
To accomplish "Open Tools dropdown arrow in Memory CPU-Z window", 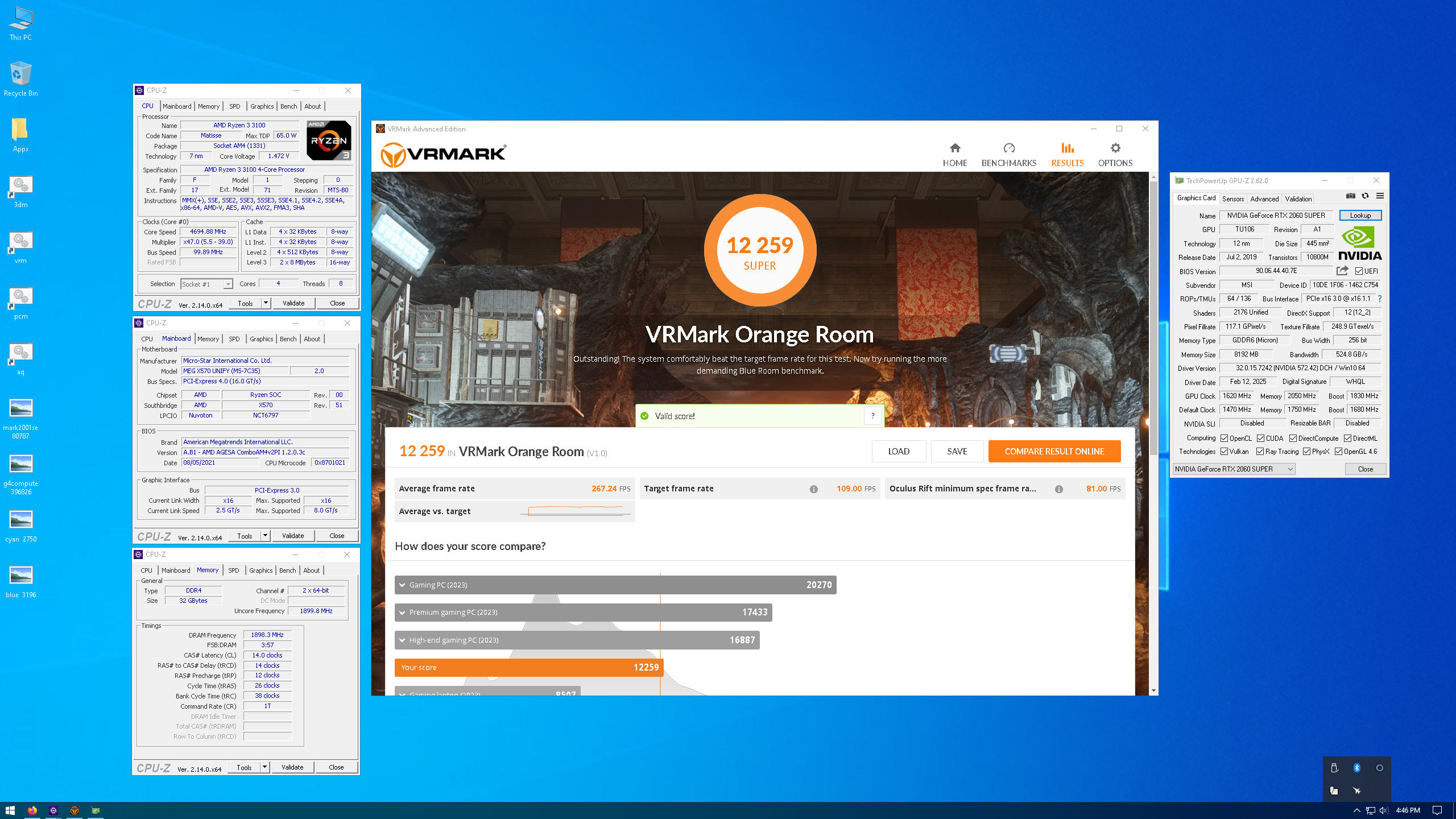I will [x=264, y=767].
